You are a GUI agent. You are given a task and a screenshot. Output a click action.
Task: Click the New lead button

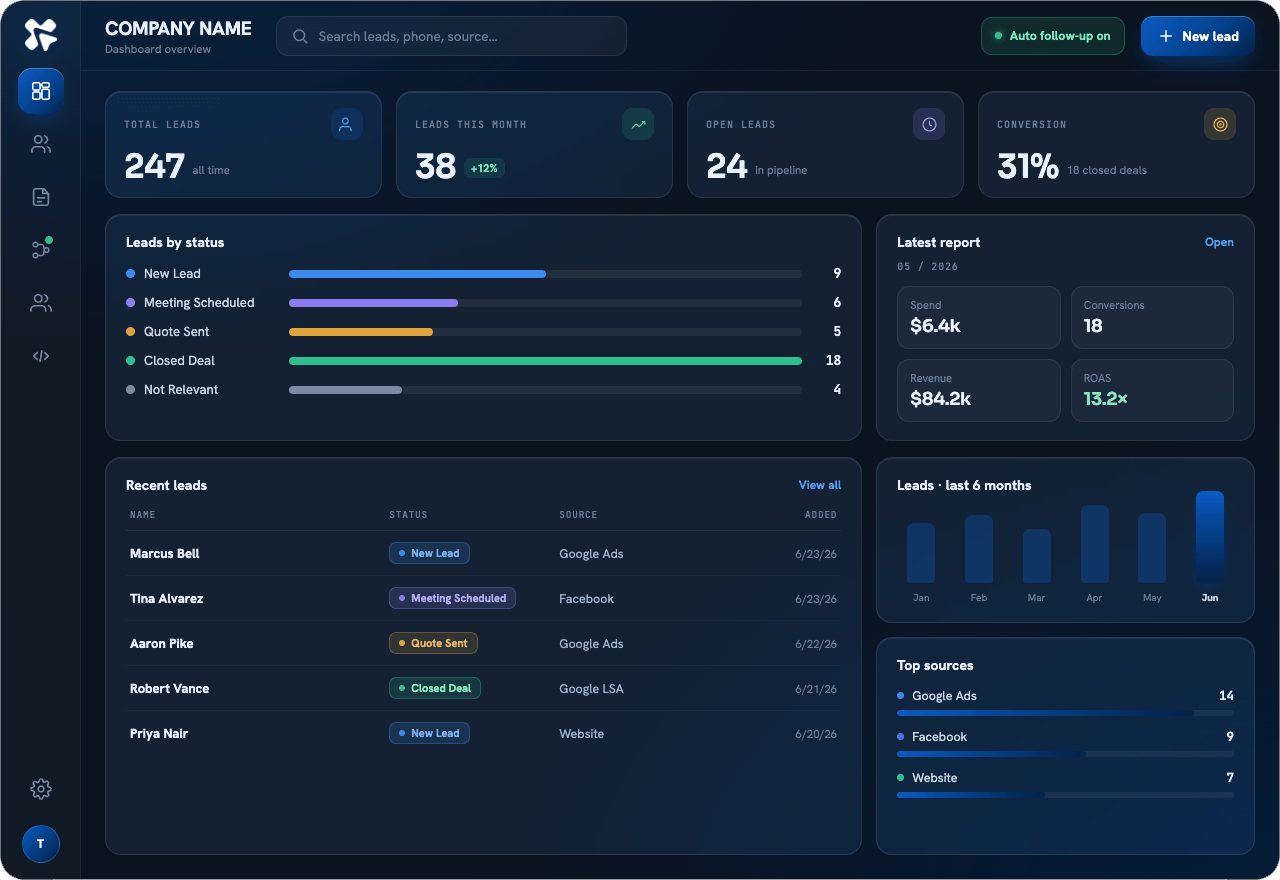[x=1198, y=36]
